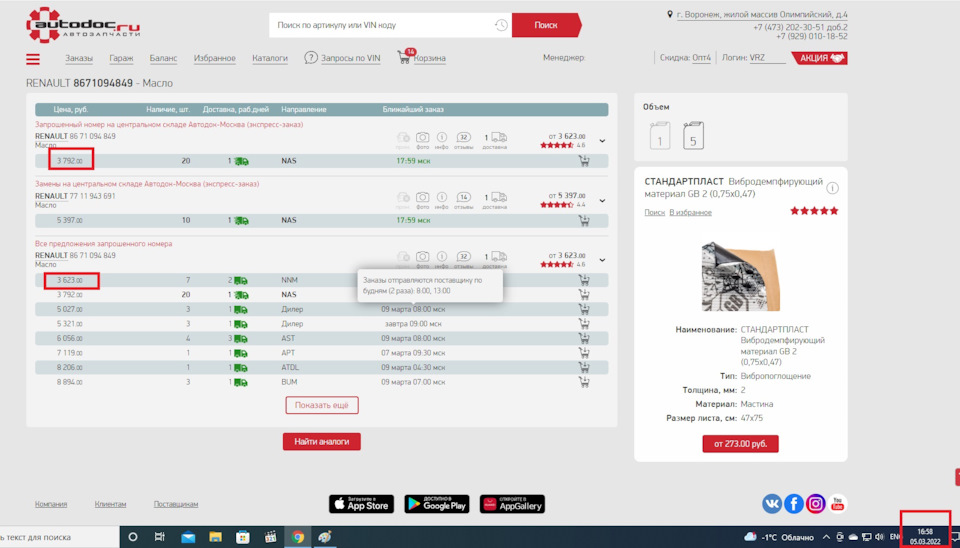The image size is (960, 548).
Task: Open the Клиентам footer link
Action: (x=110, y=505)
